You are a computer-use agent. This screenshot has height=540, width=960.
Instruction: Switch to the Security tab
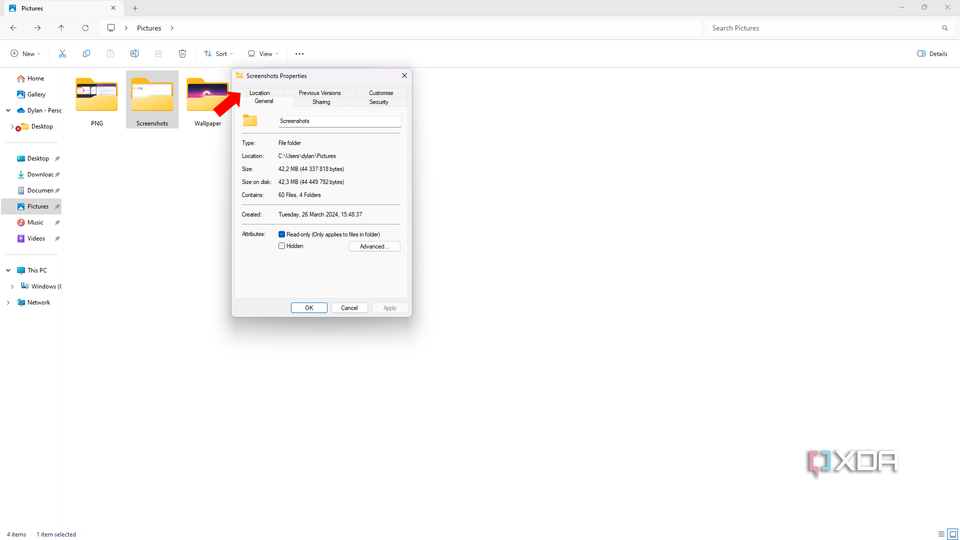click(378, 102)
